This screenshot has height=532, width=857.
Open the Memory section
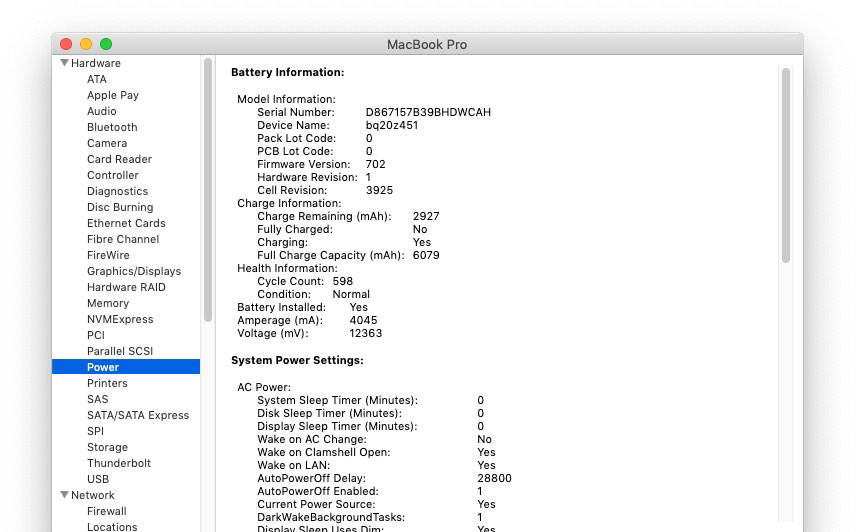[x=108, y=303]
